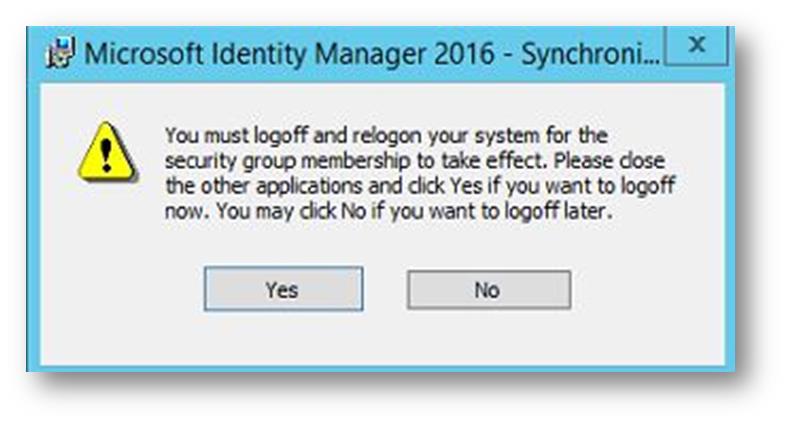Click the truncated 'Synchroni...' title text
The width and height of the screenshot is (787, 424).
pyautogui.click(x=590, y=54)
